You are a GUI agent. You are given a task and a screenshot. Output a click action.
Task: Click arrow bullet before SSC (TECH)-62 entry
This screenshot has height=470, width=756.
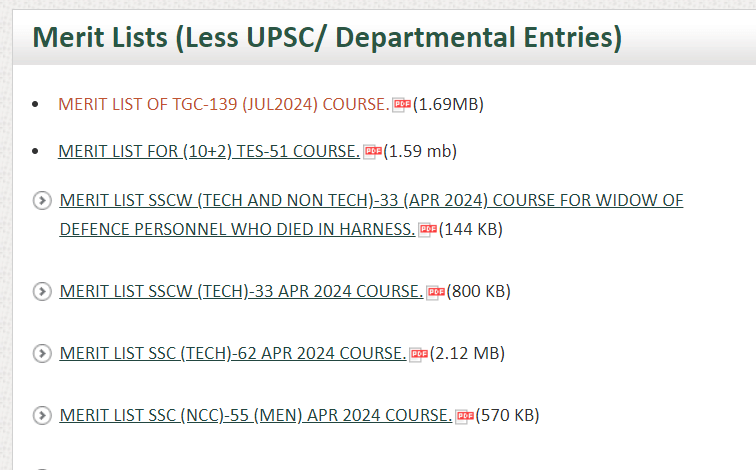(42, 353)
